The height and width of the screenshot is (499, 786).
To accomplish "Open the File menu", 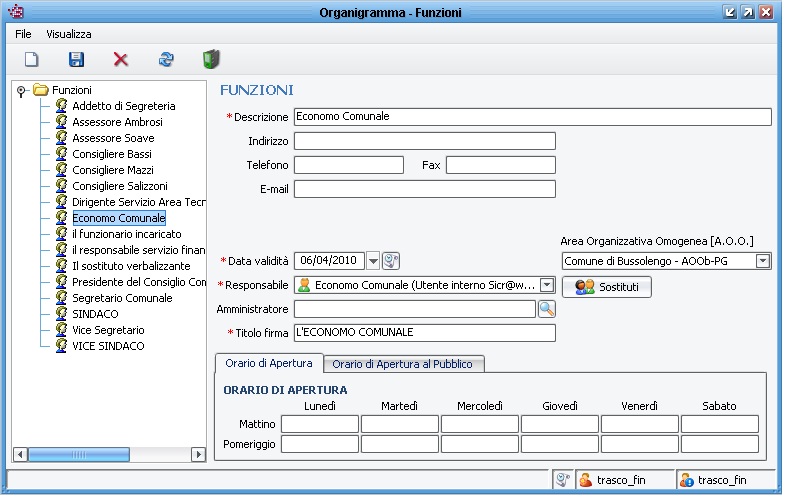I will pos(23,34).
